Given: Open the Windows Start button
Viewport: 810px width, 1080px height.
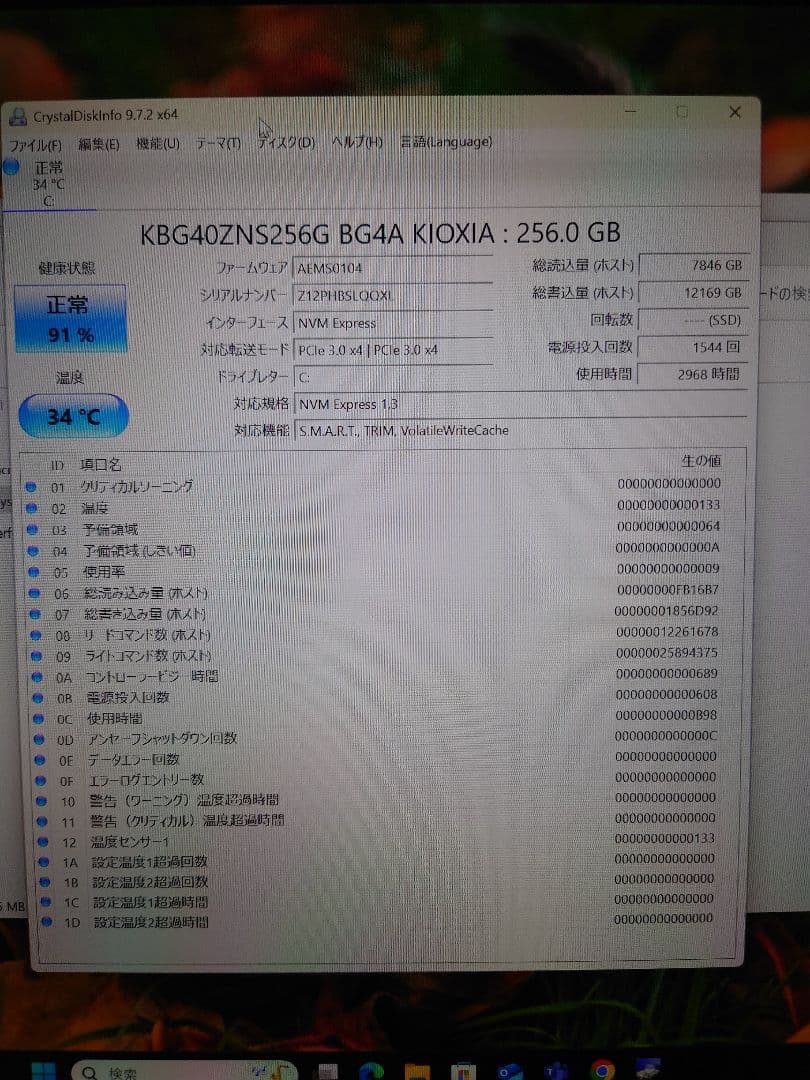Looking at the screenshot, I should click(43, 1071).
